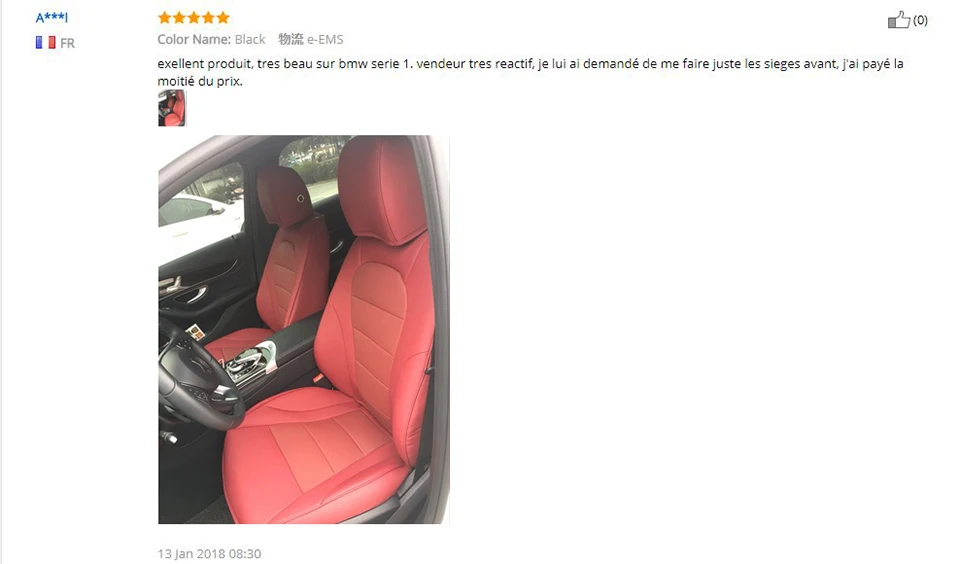Click the 'Black' color value
This screenshot has width=960, height=564.
(250, 39)
